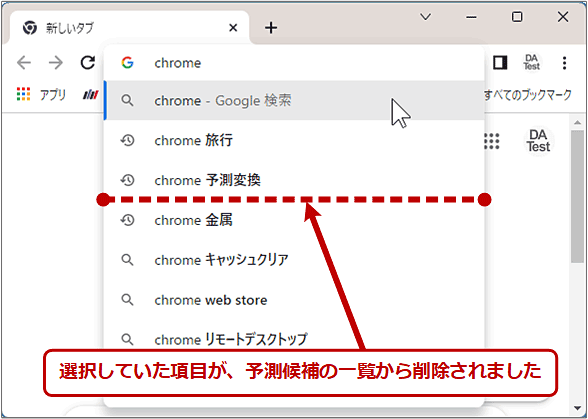Click history icon beside chrome 金属

128,220
